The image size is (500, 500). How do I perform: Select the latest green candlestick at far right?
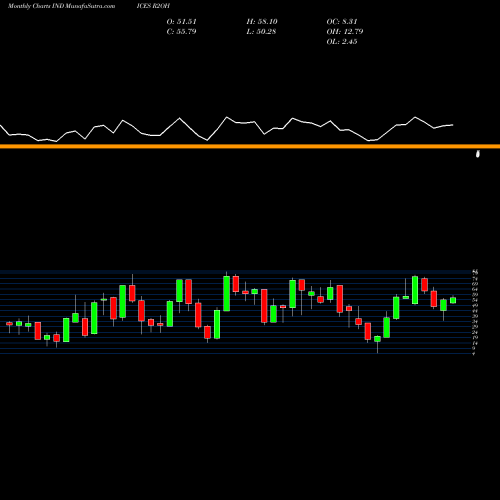pyautogui.click(x=453, y=300)
